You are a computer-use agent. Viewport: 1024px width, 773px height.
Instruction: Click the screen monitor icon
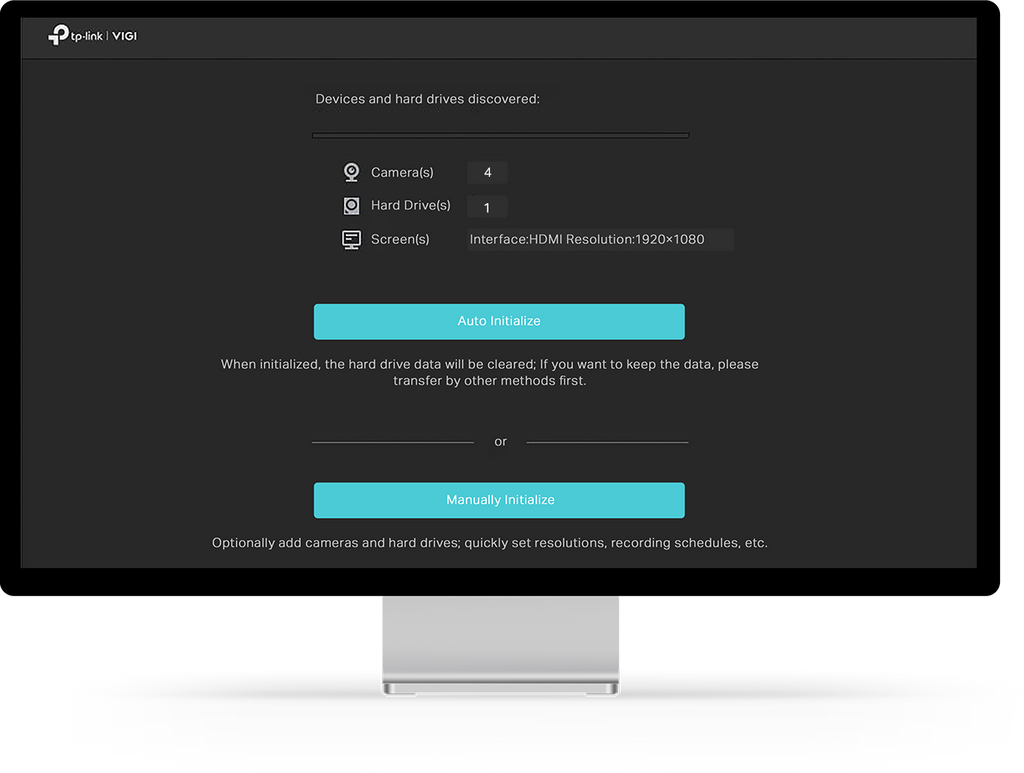click(x=351, y=240)
